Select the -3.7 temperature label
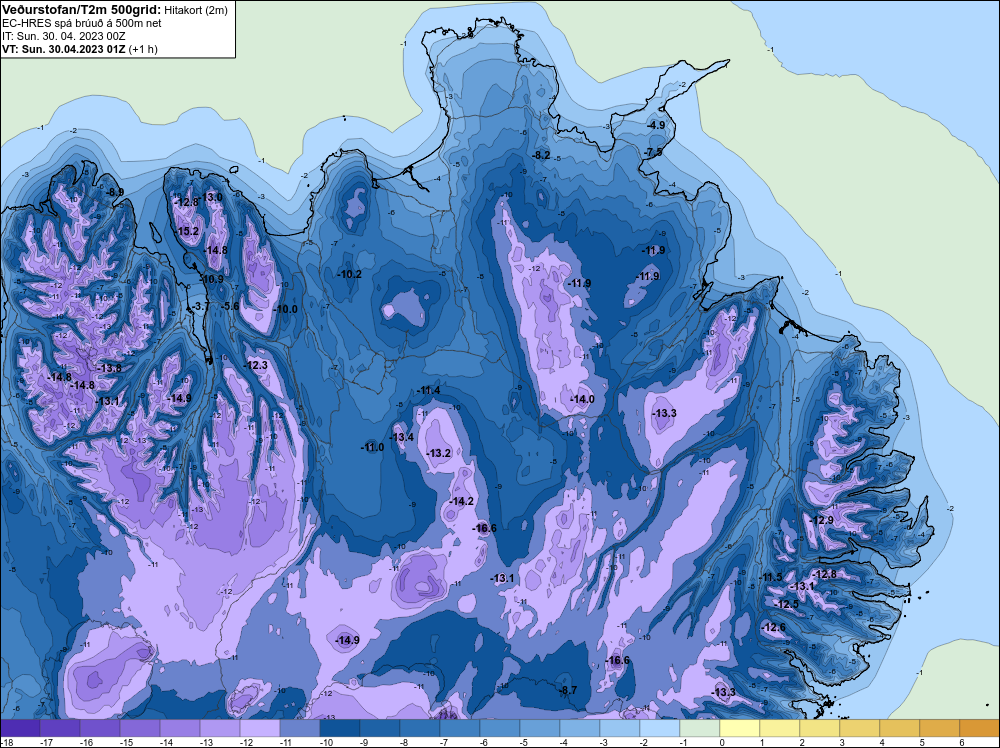The height and width of the screenshot is (748, 1000). pos(200,306)
